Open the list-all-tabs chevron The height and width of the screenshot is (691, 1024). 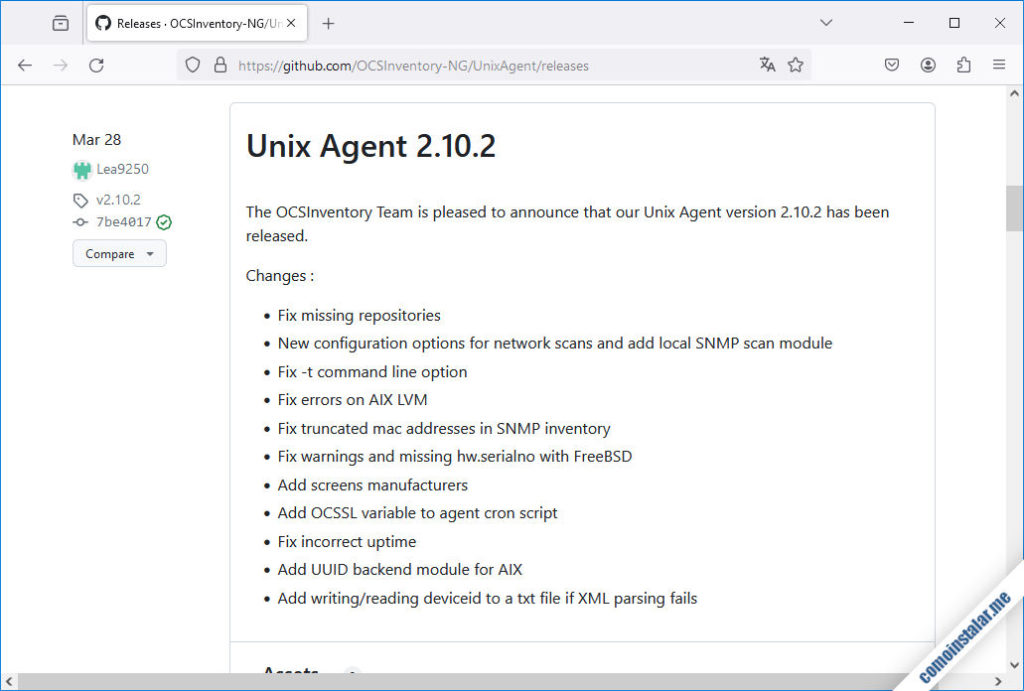coord(826,21)
